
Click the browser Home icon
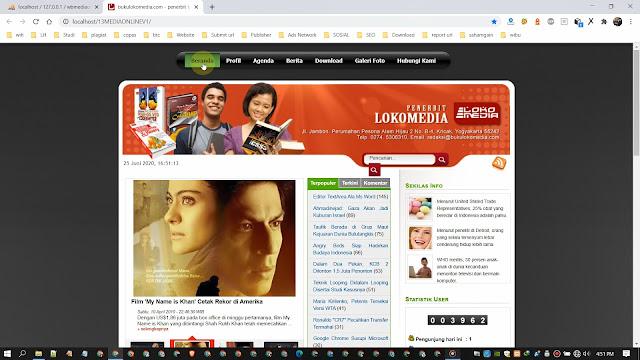[x=49, y=21]
